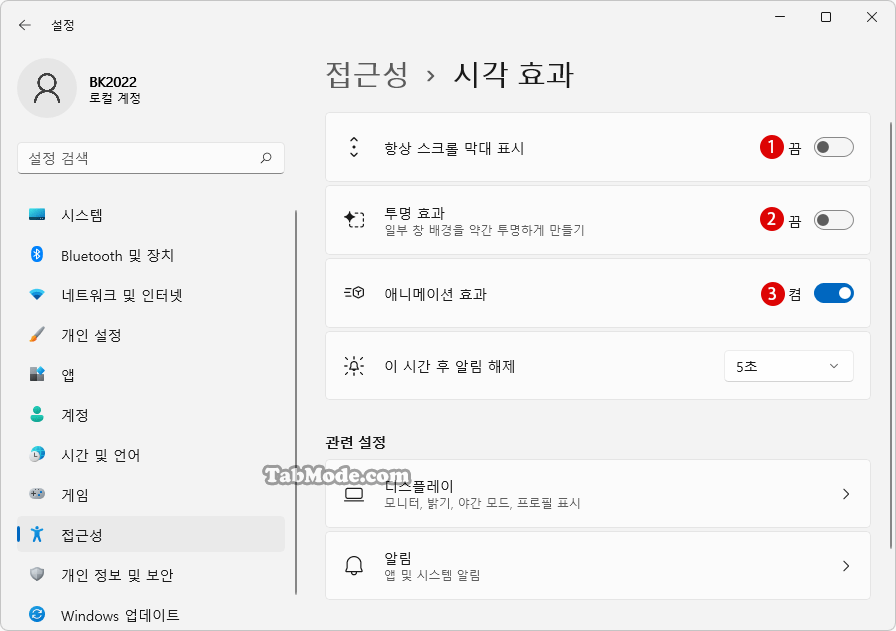Open the 알림 settings chevron
The height and width of the screenshot is (631, 896).
click(846, 566)
